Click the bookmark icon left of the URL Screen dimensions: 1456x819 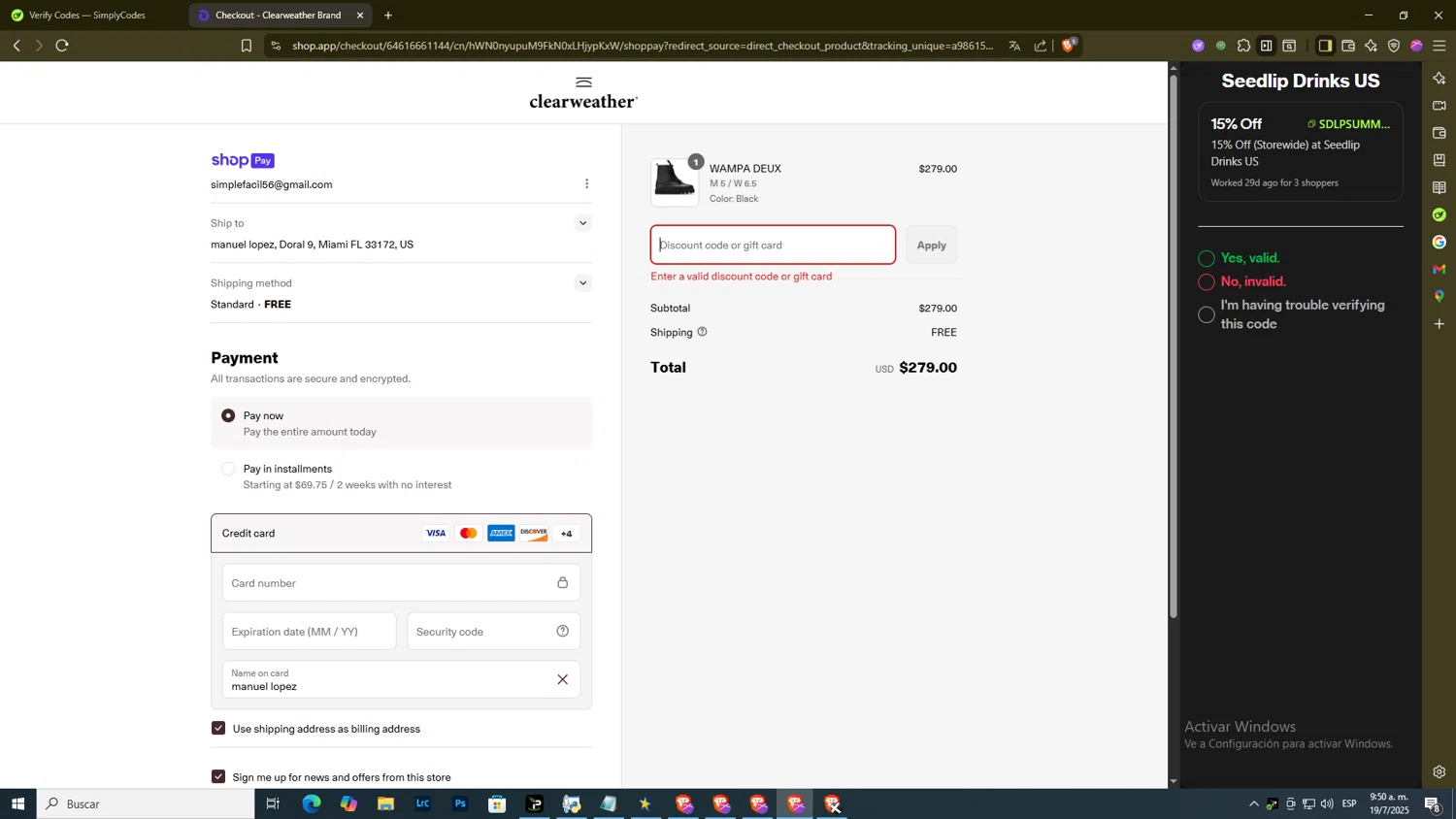pos(246,46)
